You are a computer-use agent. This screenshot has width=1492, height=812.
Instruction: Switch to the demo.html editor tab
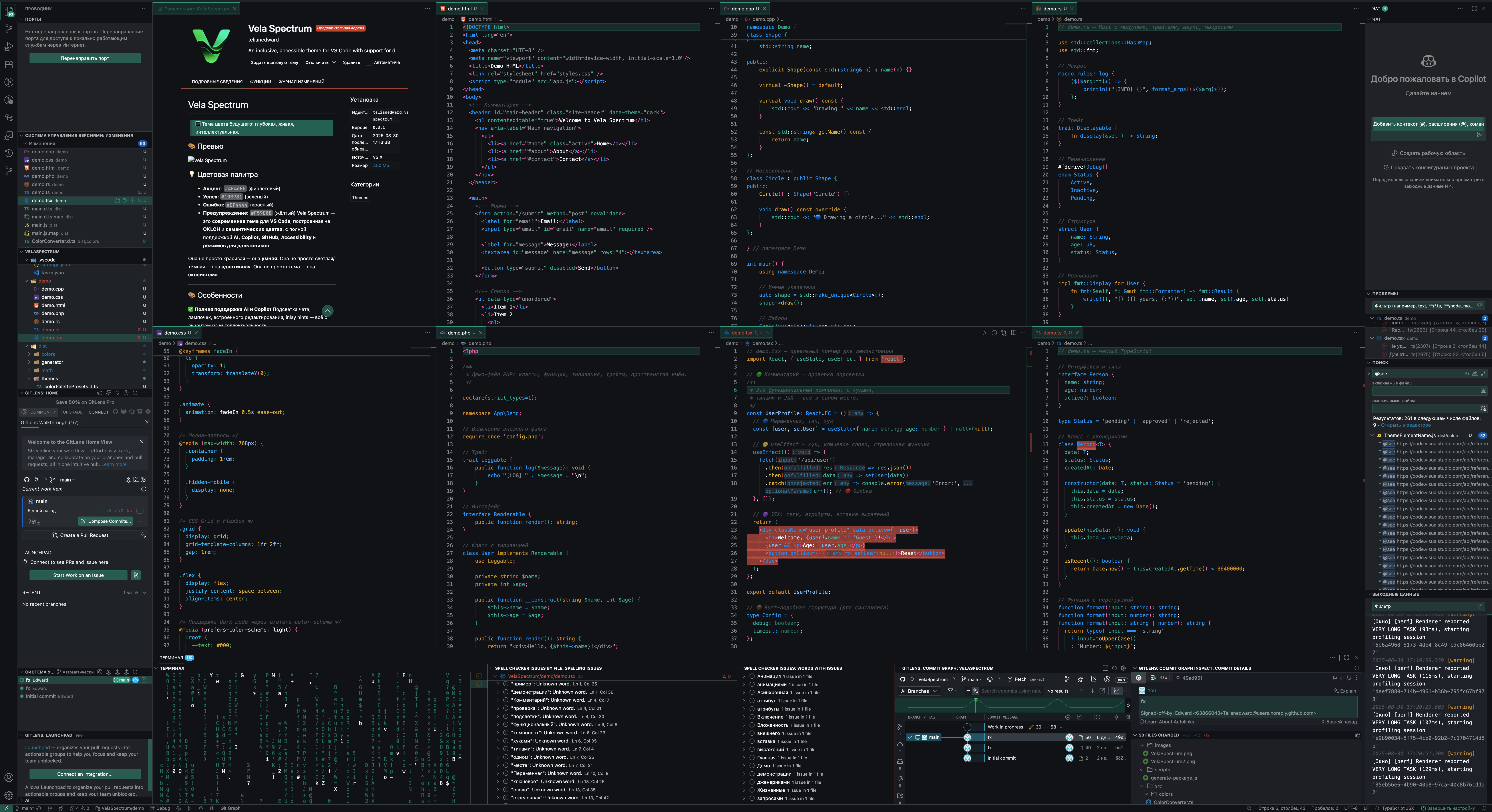pyautogui.click(x=462, y=9)
